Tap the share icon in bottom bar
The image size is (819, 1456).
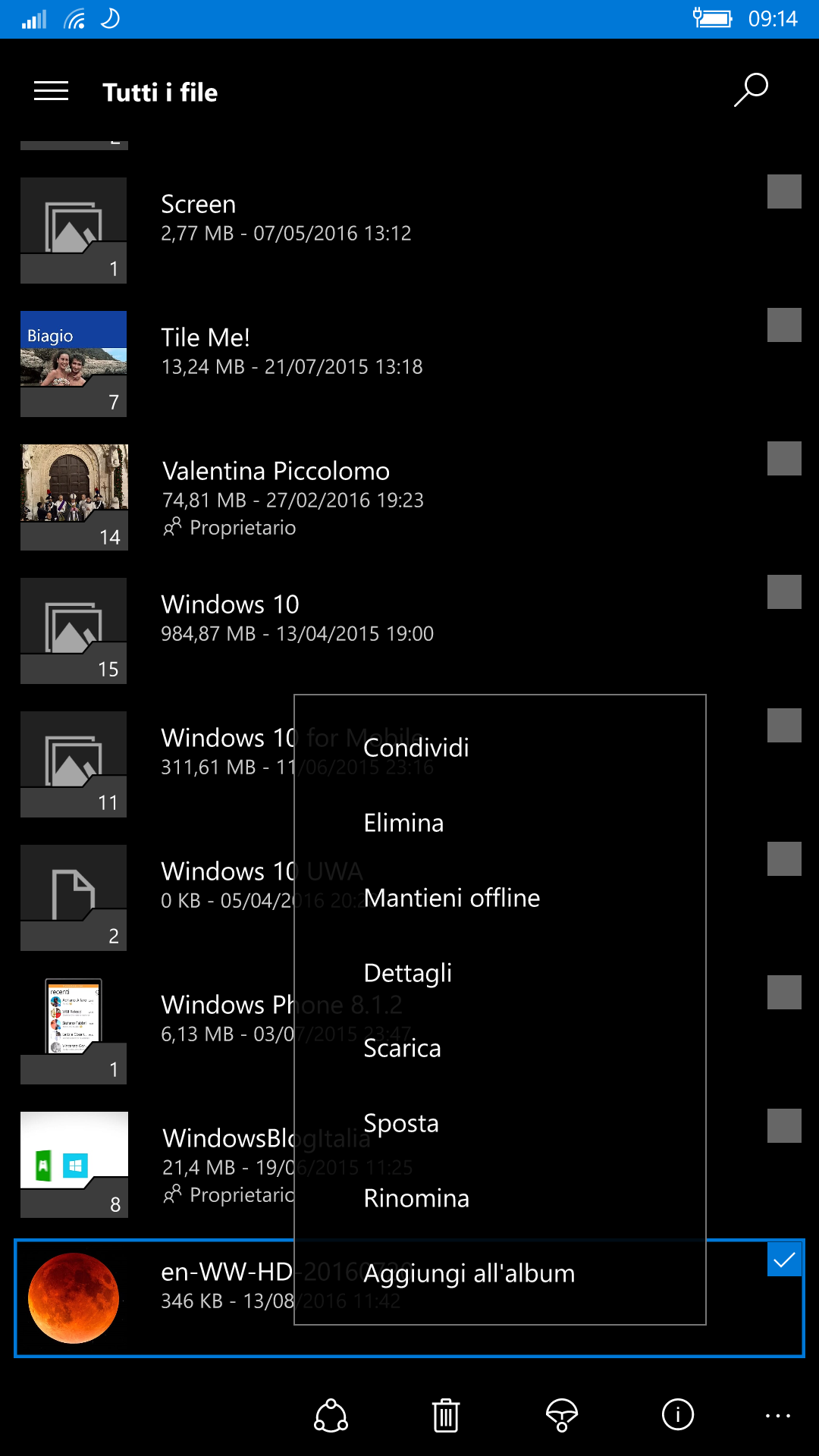[331, 1415]
